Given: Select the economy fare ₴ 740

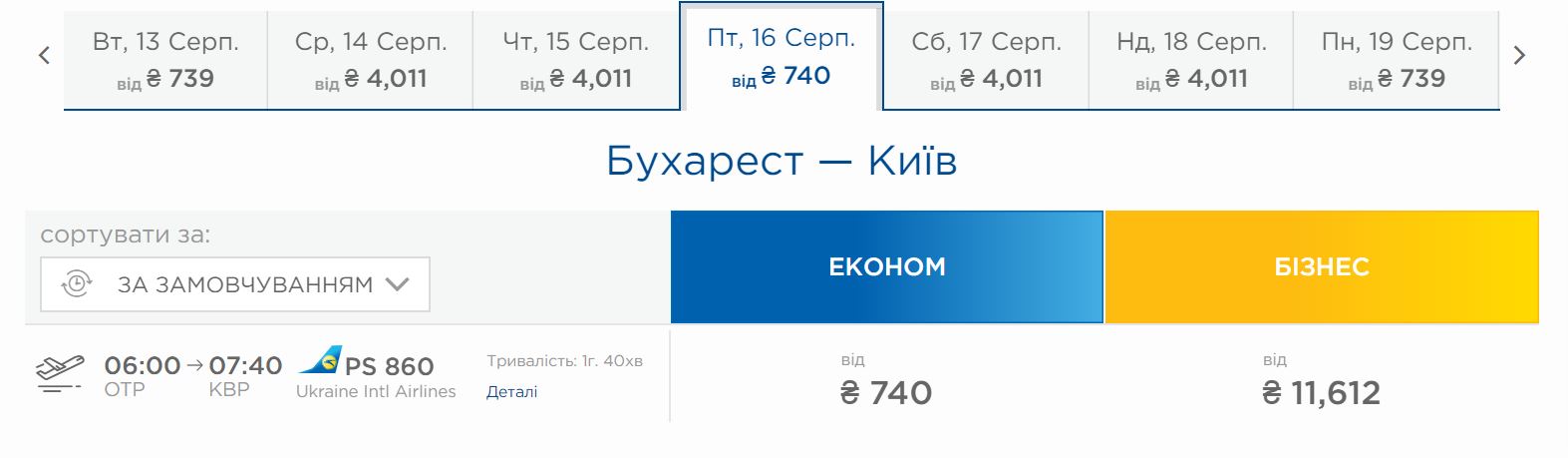Looking at the screenshot, I should (886, 392).
